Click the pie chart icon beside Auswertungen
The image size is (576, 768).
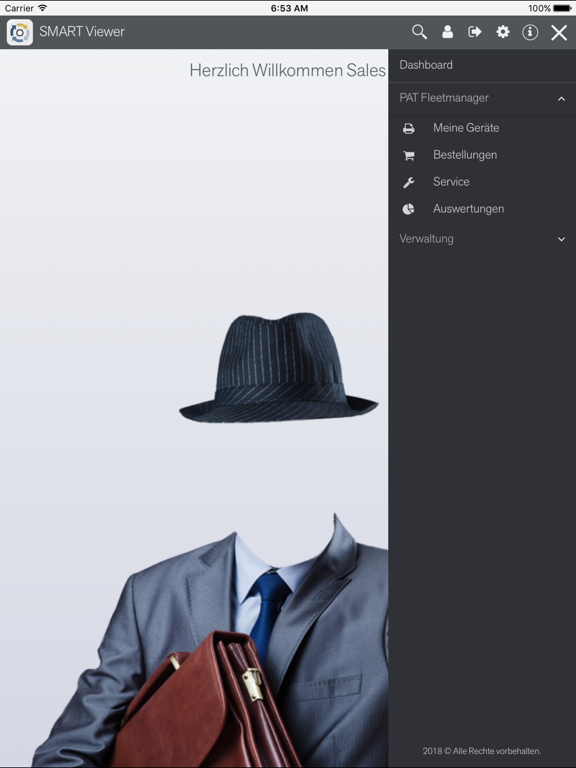pyautogui.click(x=408, y=210)
